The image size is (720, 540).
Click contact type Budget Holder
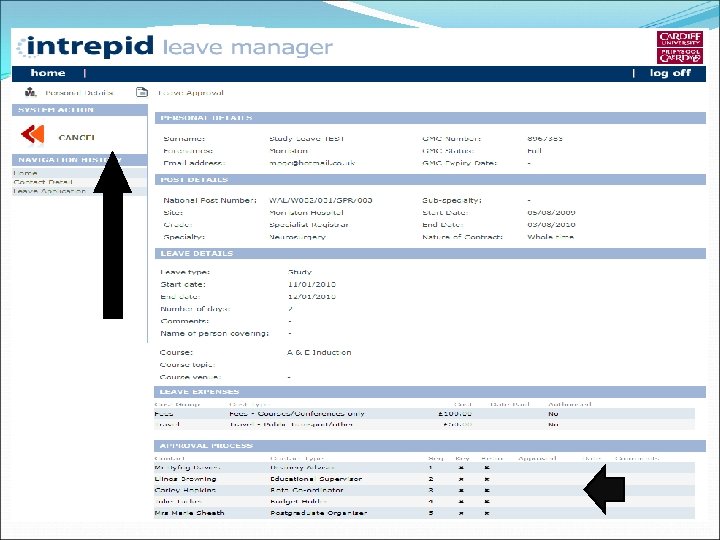298,501
